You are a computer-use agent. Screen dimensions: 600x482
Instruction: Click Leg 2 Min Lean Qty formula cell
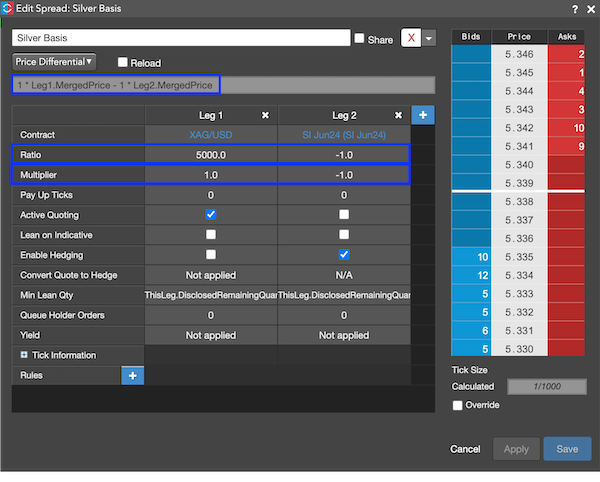point(344,295)
